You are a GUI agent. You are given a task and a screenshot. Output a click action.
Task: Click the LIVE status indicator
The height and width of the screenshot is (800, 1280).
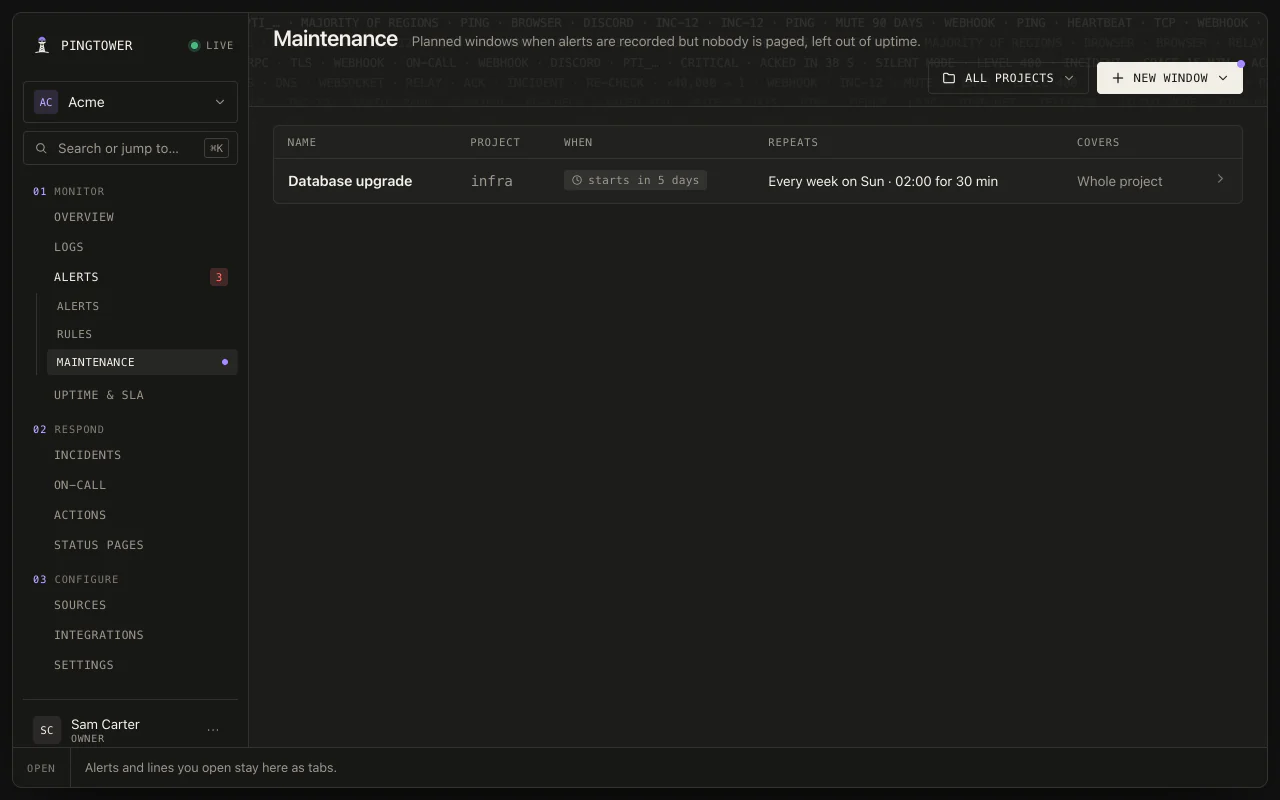click(x=211, y=45)
